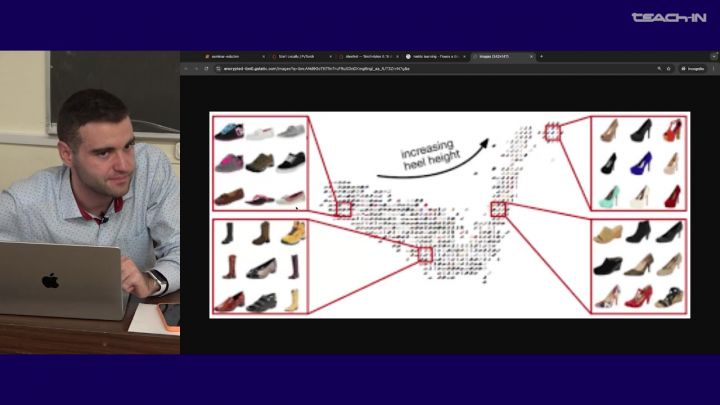Open a new tab with plus button
The height and width of the screenshot is (405, 720).
(541, 56)
